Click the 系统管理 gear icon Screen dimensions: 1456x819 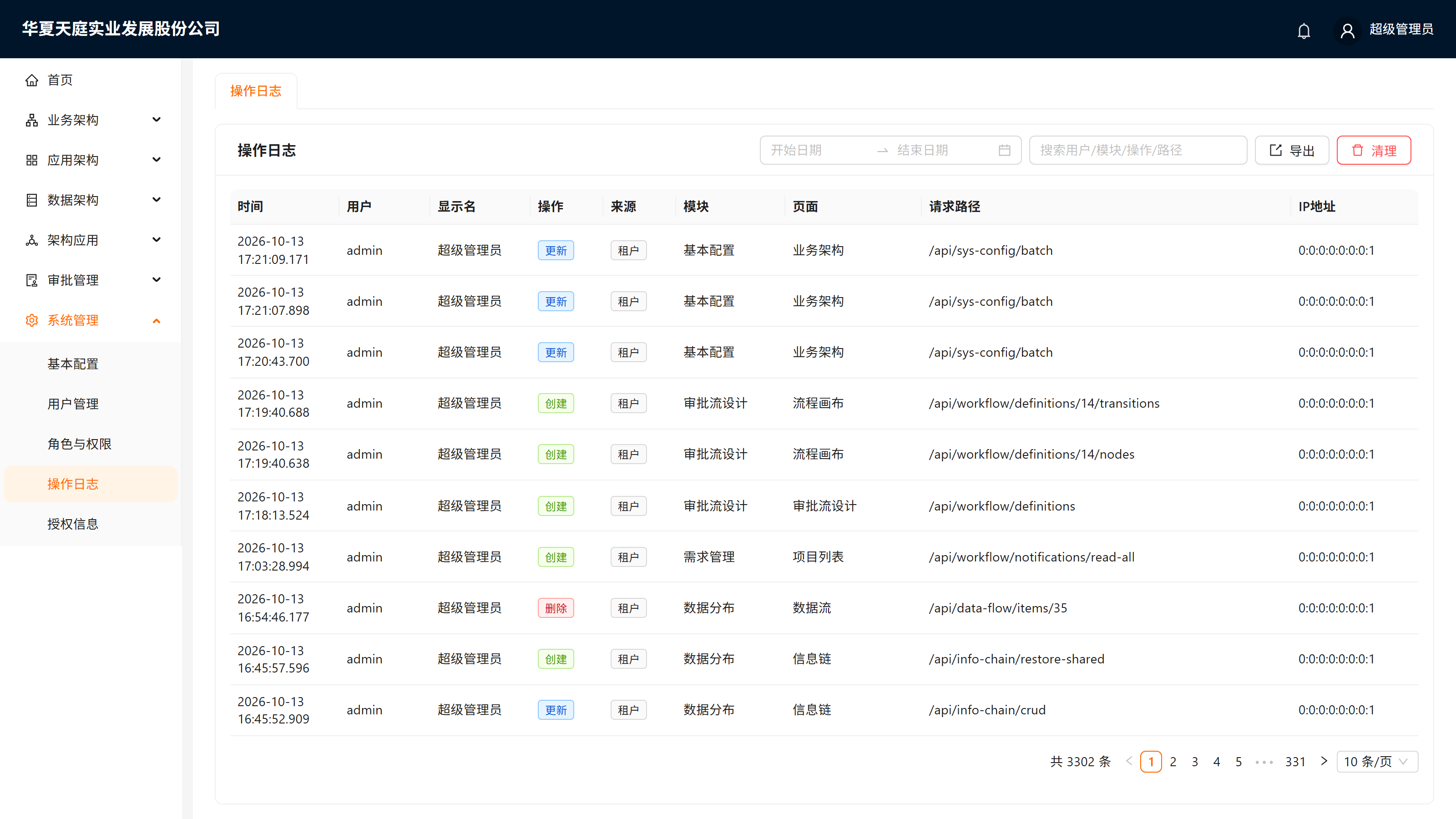[32, 320]
